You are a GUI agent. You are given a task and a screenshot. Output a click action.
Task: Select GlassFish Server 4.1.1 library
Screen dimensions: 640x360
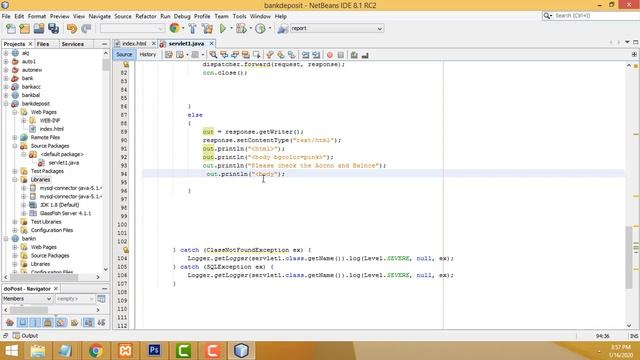pyautogui.click(x=65, y=213)
